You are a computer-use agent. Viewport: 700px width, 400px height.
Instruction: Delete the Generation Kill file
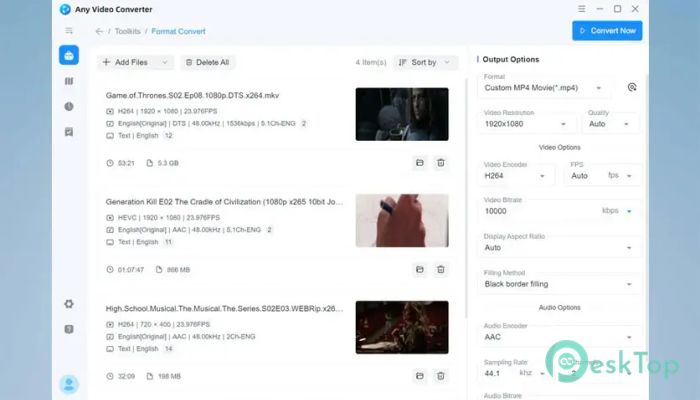tap(441, 270)
